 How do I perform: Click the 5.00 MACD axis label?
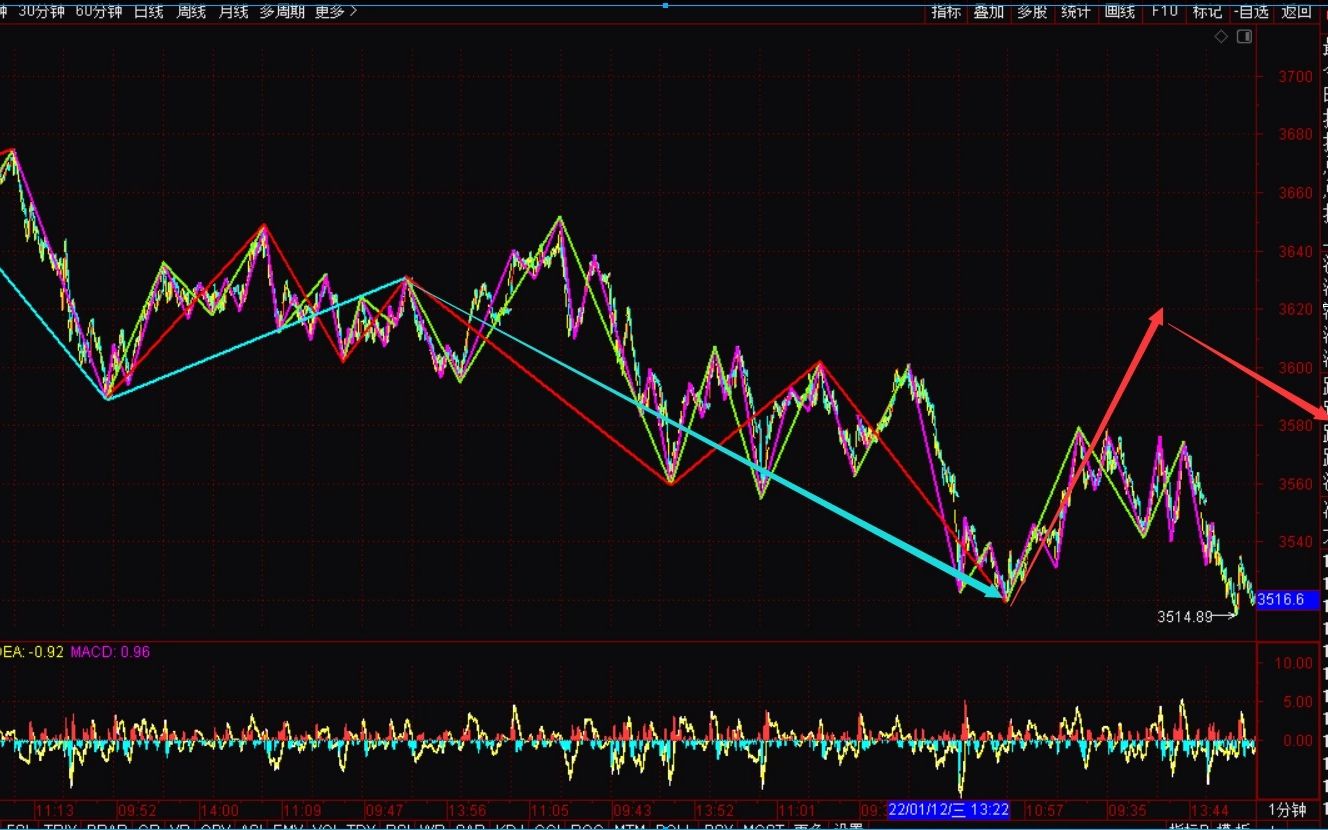1299,702
